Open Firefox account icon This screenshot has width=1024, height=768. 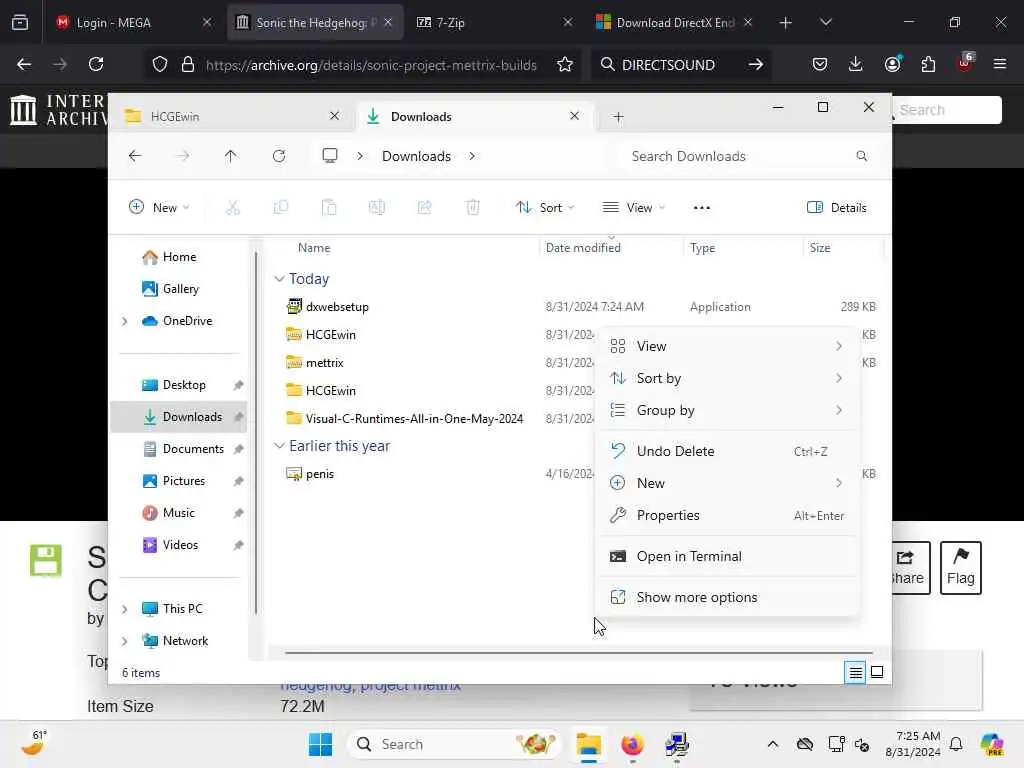click(x=892, y=64)
